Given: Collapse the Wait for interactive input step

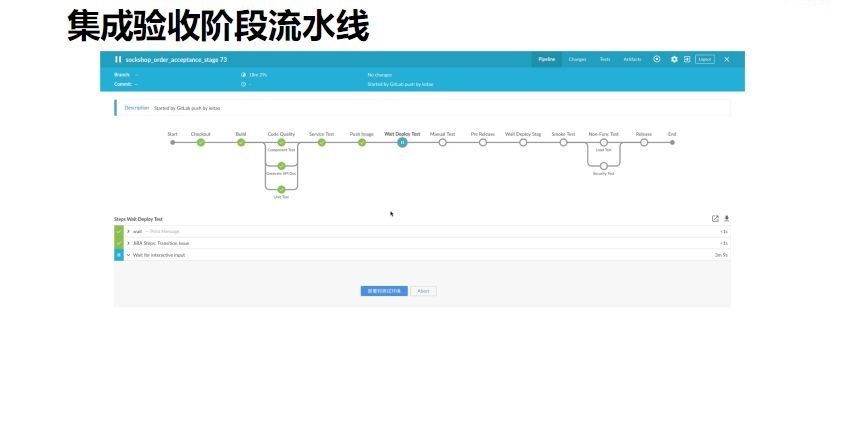Looking at the screenshot, I should (x=128, y=255).
